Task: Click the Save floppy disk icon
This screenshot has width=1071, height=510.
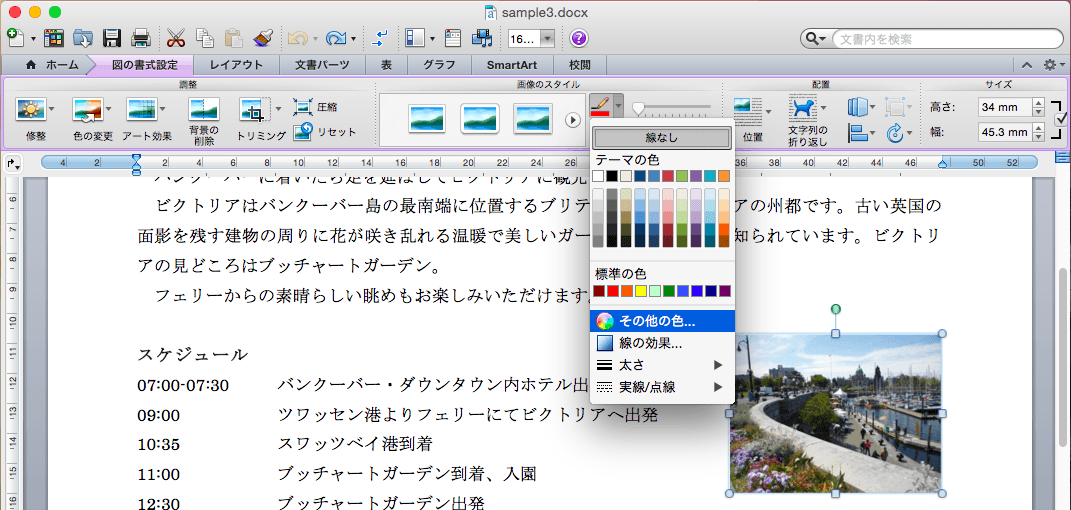Action: click(112, 39)
